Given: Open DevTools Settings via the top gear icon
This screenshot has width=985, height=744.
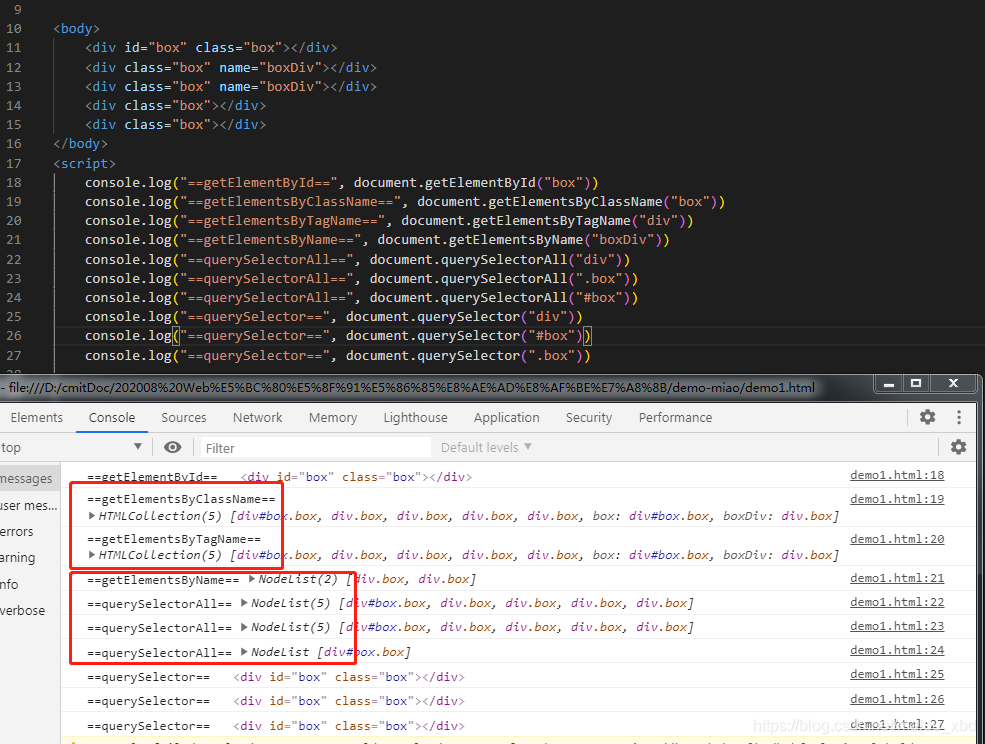Looking at the screenshot, I should point(927,417).
